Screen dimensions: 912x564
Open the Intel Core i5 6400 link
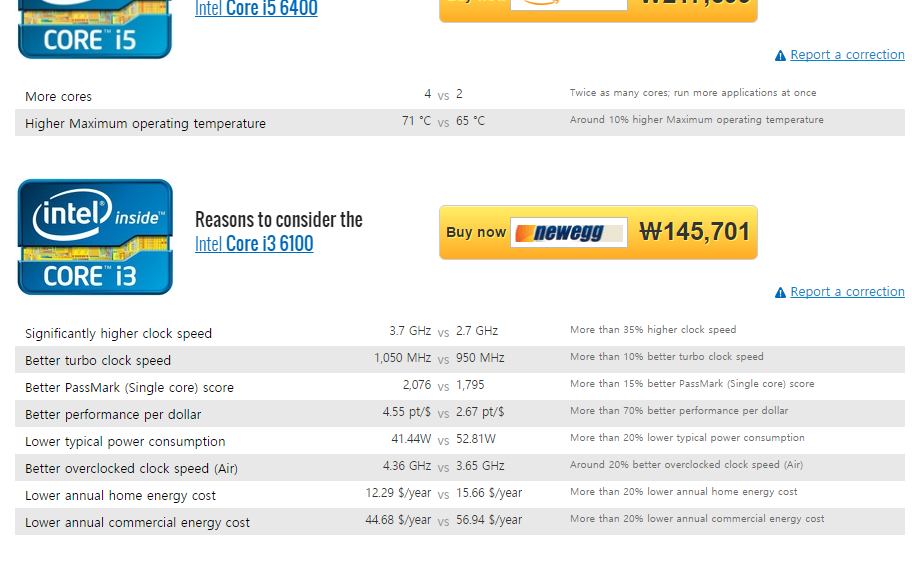pyautogui.click(x=256, y=9)
